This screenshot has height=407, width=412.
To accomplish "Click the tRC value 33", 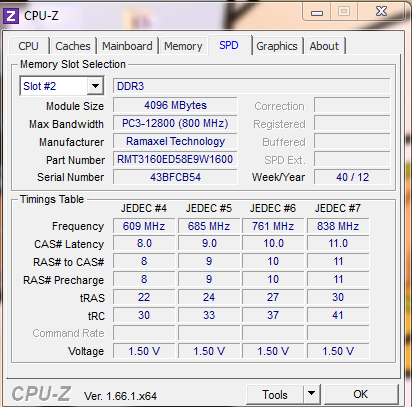I will tap(209, 315).
